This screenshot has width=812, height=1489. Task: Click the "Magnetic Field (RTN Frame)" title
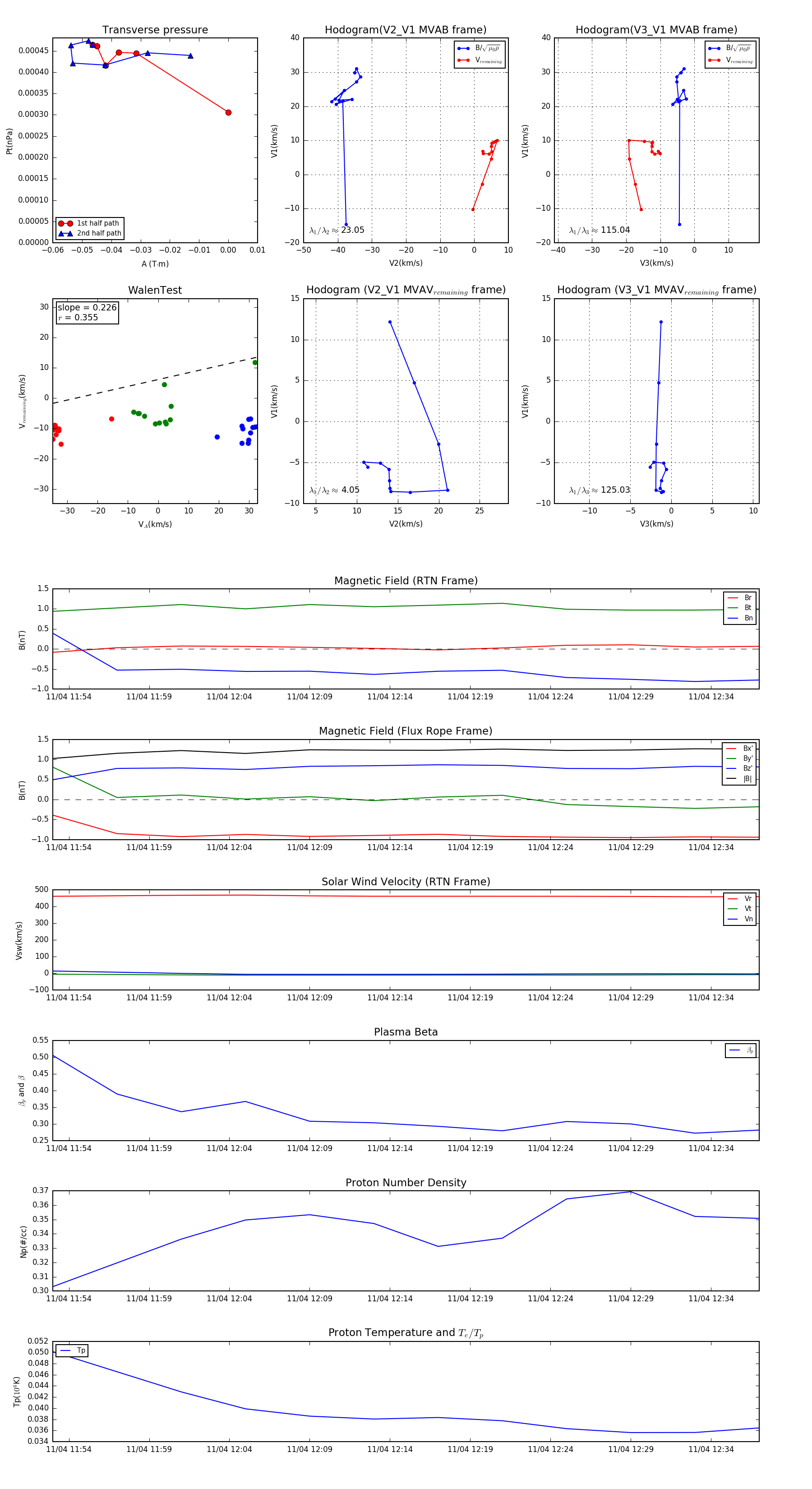coord(406,580)
